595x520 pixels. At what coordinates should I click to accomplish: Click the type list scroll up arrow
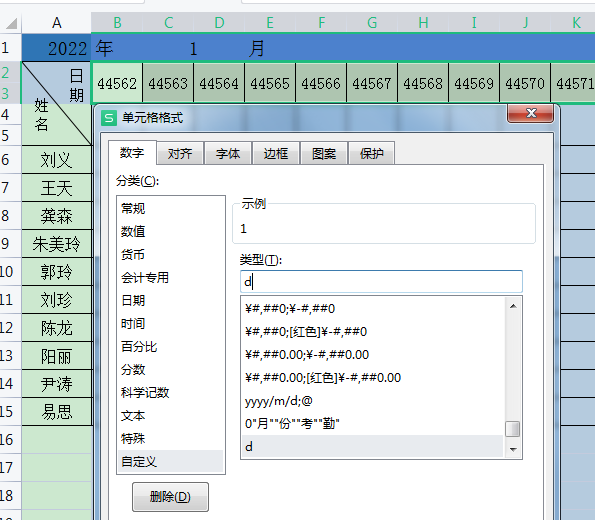coord(513,306)
